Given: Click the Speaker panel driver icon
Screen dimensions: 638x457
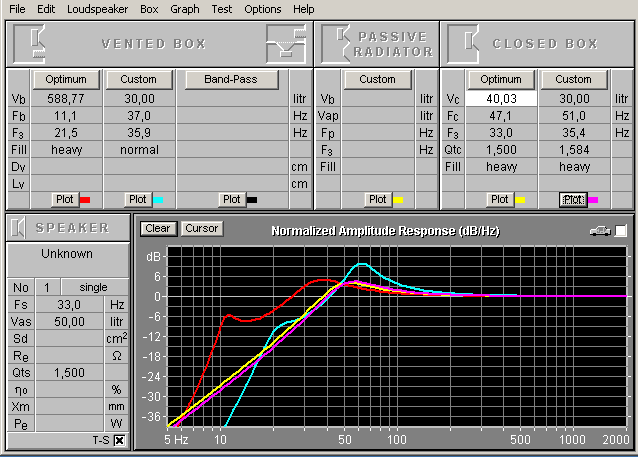Looking at the screenshot, I should click(18, 227).
